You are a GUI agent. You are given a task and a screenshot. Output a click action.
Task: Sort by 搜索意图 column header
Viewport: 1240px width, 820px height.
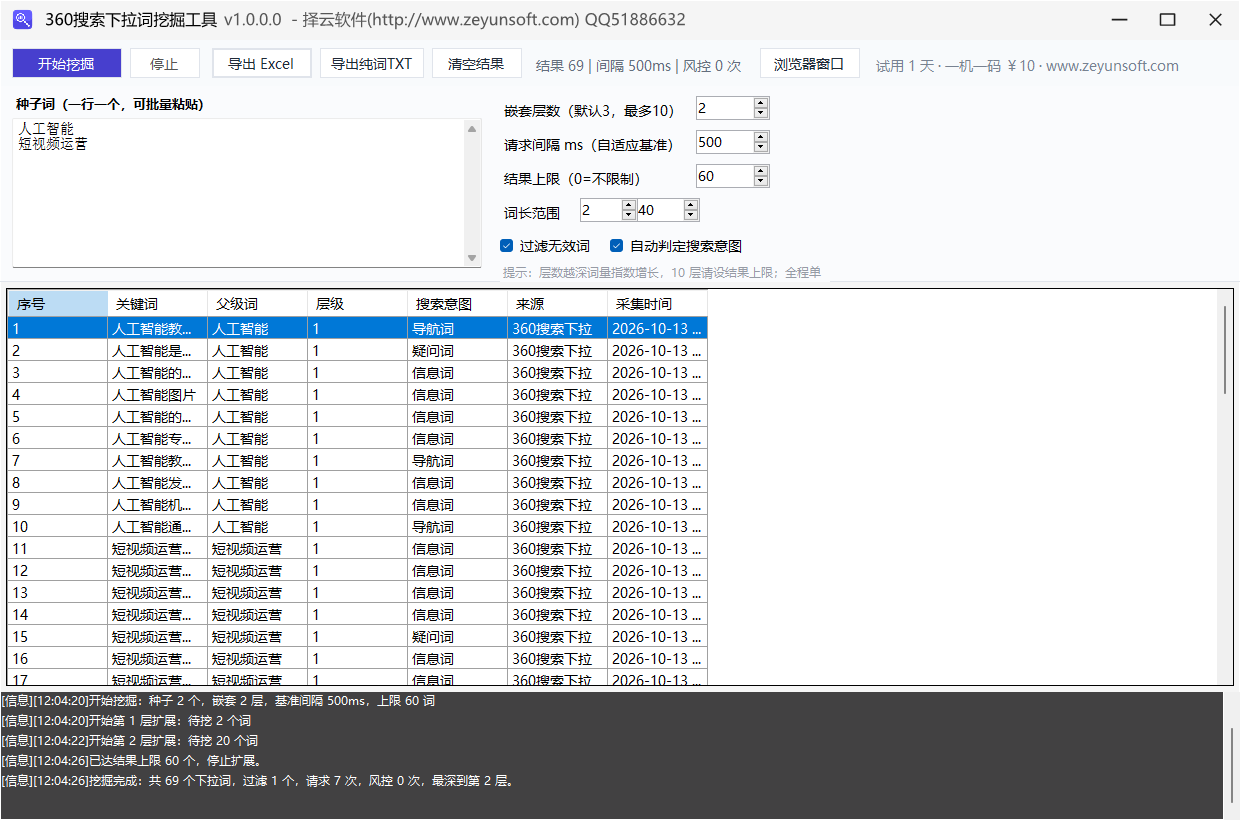(457, 304)
